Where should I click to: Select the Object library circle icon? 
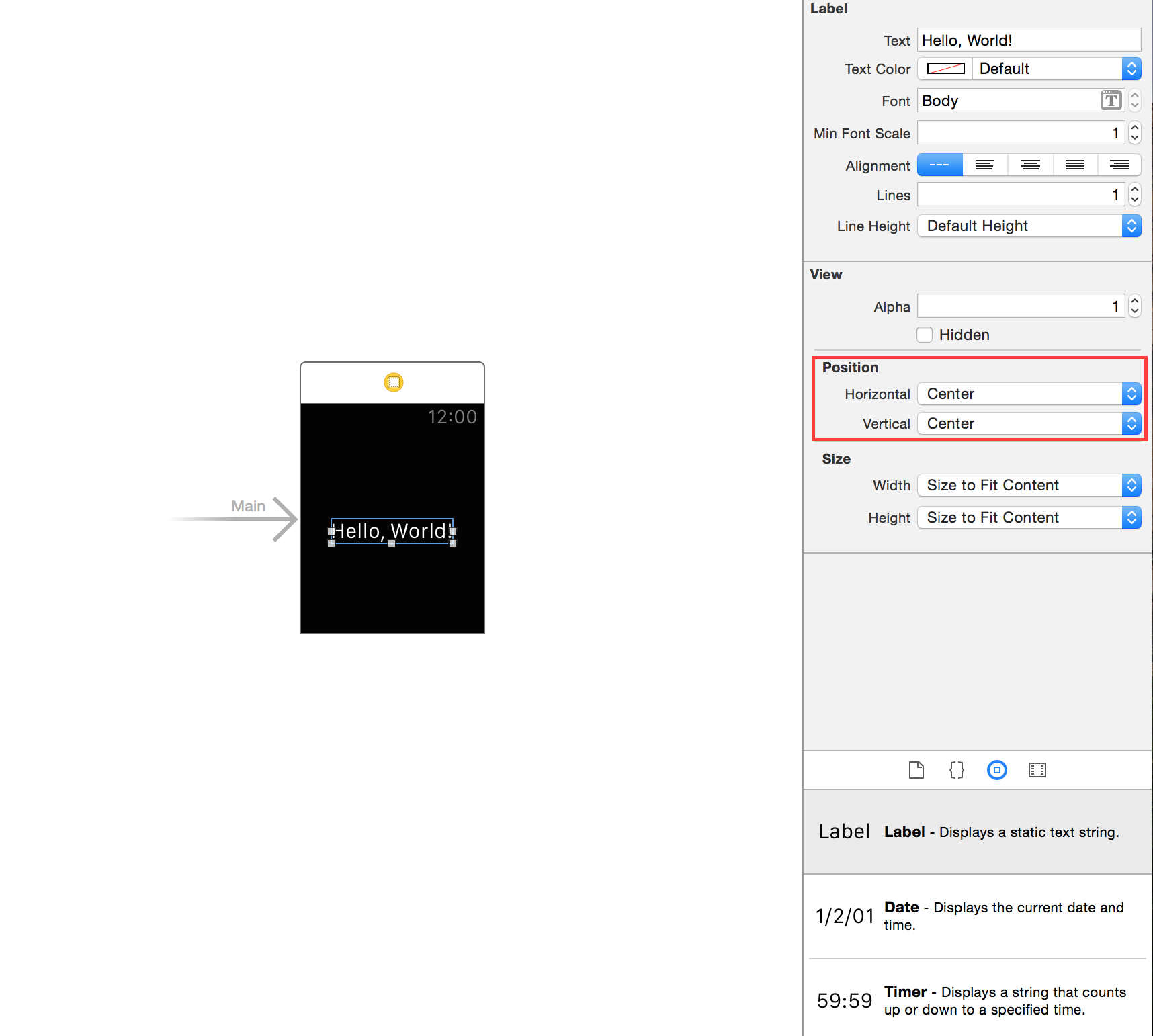(997, 770)
